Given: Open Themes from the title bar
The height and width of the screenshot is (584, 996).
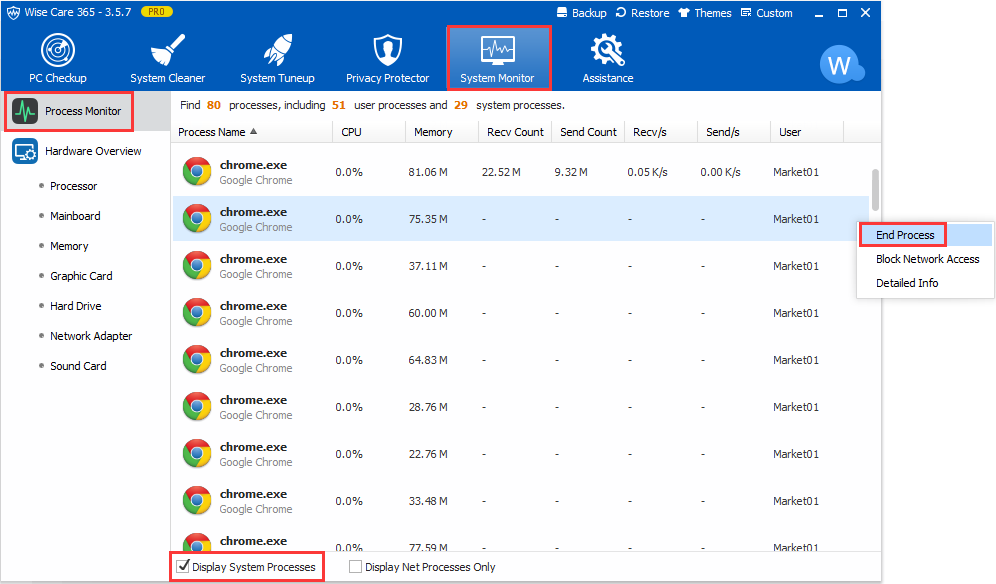Looking at the screenshot, I should tap(705, 13).
